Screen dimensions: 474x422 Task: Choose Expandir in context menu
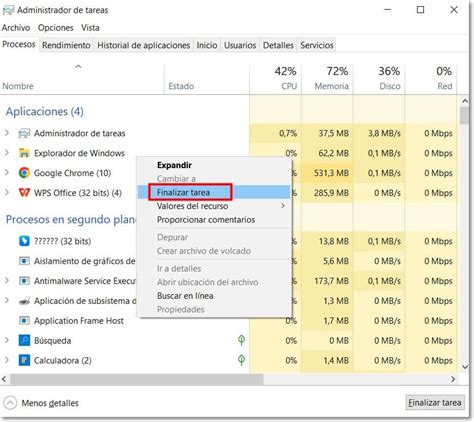[x=215, y=165]
